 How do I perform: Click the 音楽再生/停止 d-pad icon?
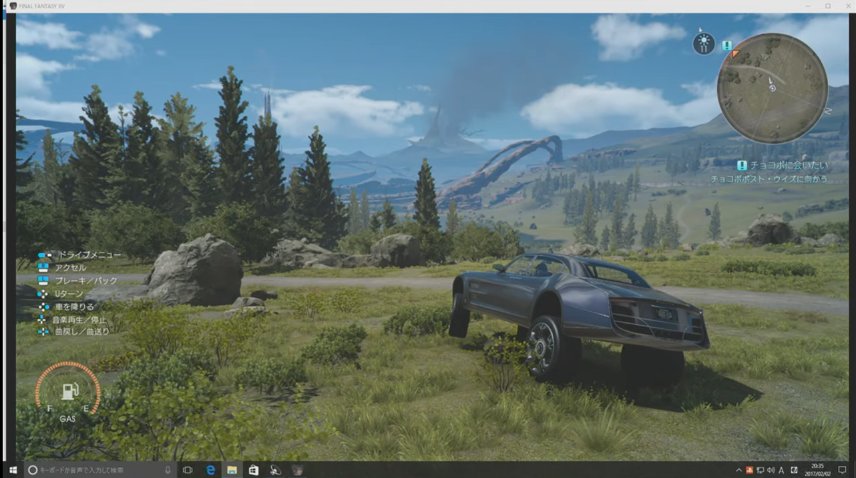pos(42,320)
